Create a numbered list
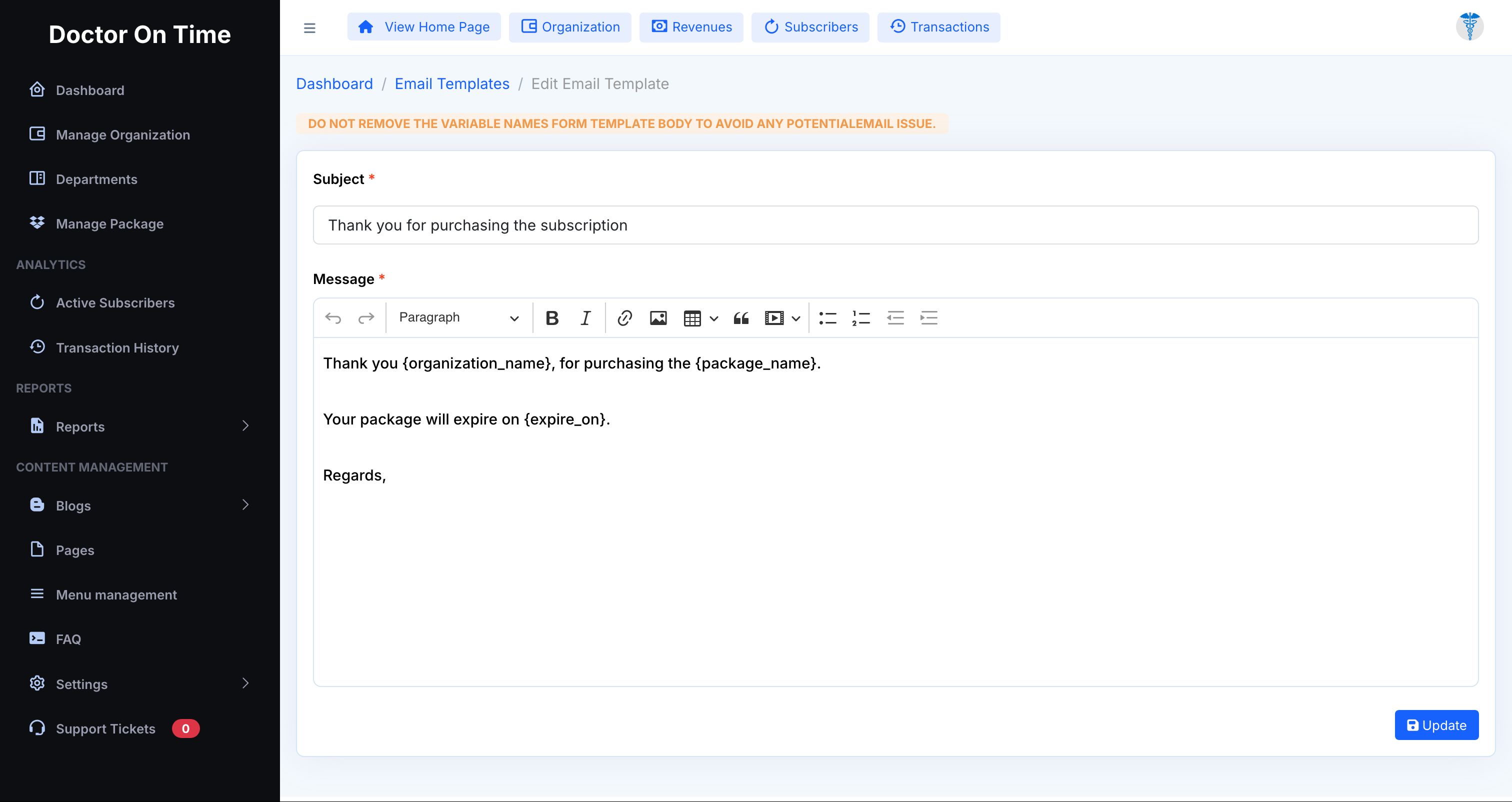The height and width of the screenshot is (802, 1512). (x=861, y=318)
